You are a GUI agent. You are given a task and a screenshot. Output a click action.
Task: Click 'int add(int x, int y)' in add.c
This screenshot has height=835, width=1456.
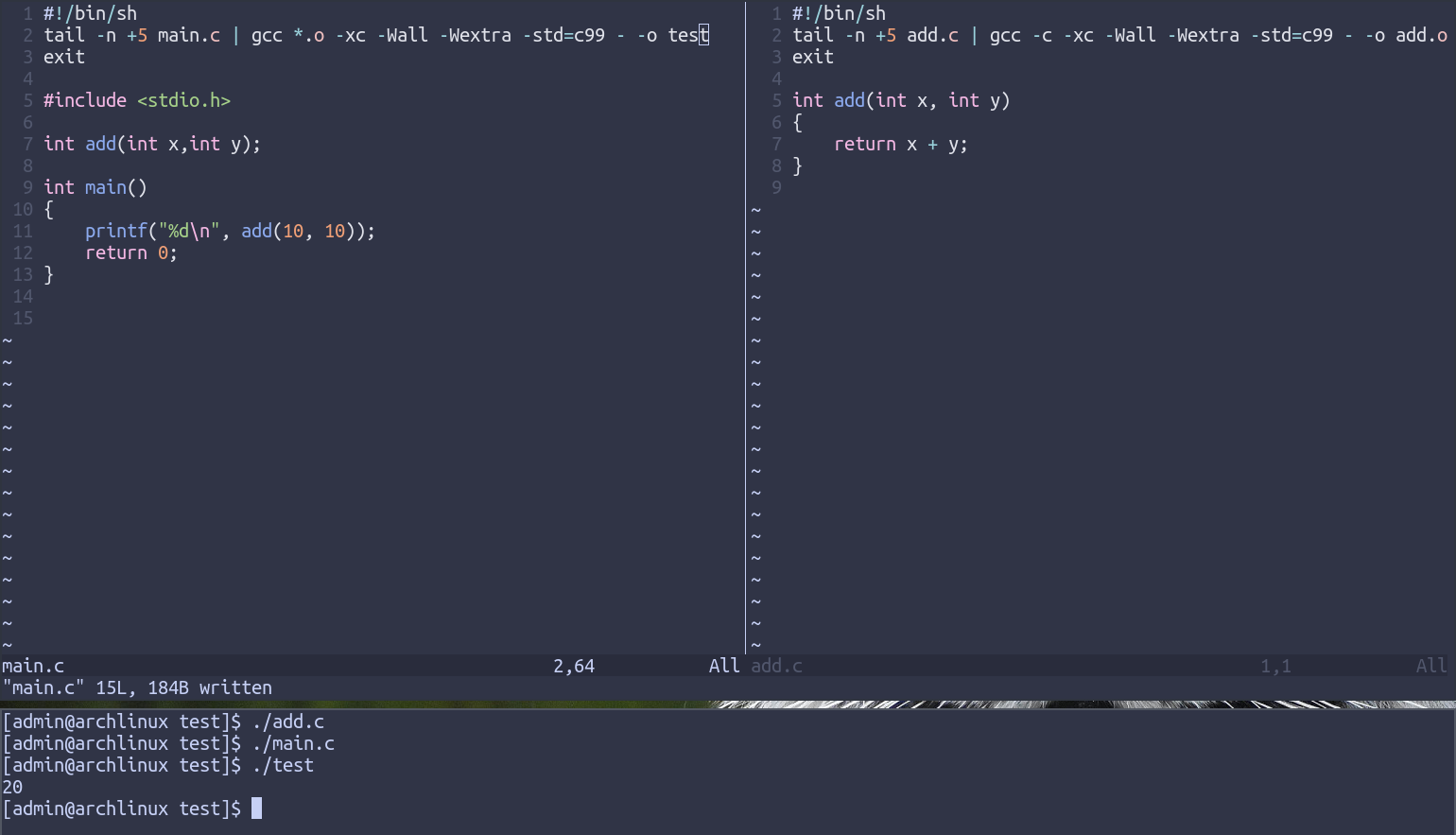pyautogui.click(x=901, y=100)
